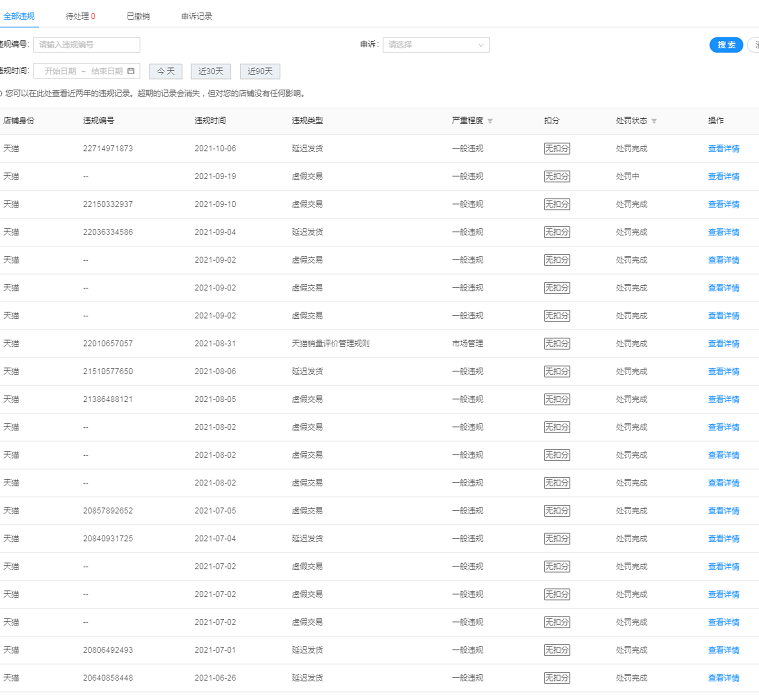Image resolution: width=759 pixels, height=699 pixels.
Task: Filter by 处罚状态 using its funnel icon
Action: [654, 121]
